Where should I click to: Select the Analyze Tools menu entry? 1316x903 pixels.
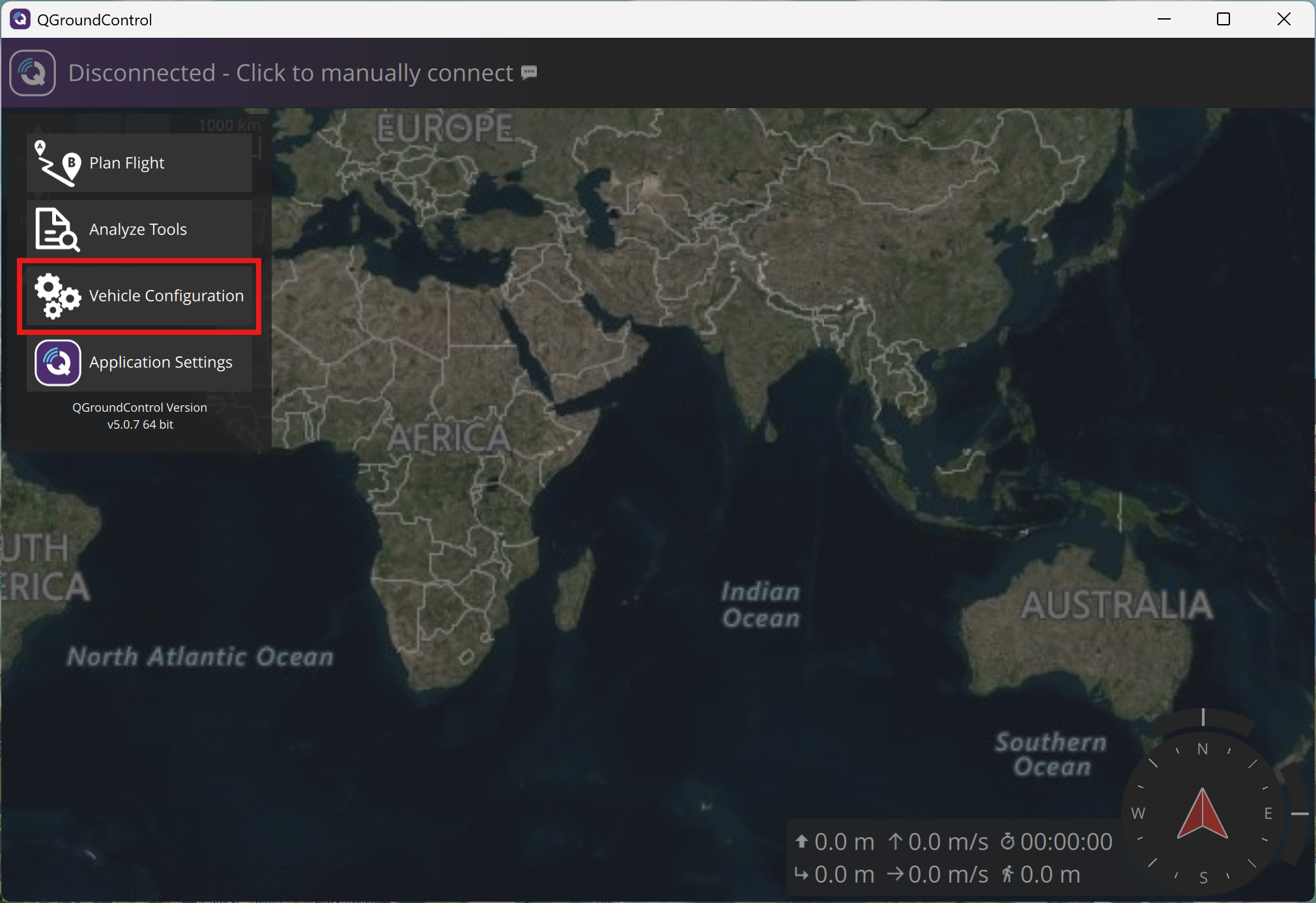point(138,229)
